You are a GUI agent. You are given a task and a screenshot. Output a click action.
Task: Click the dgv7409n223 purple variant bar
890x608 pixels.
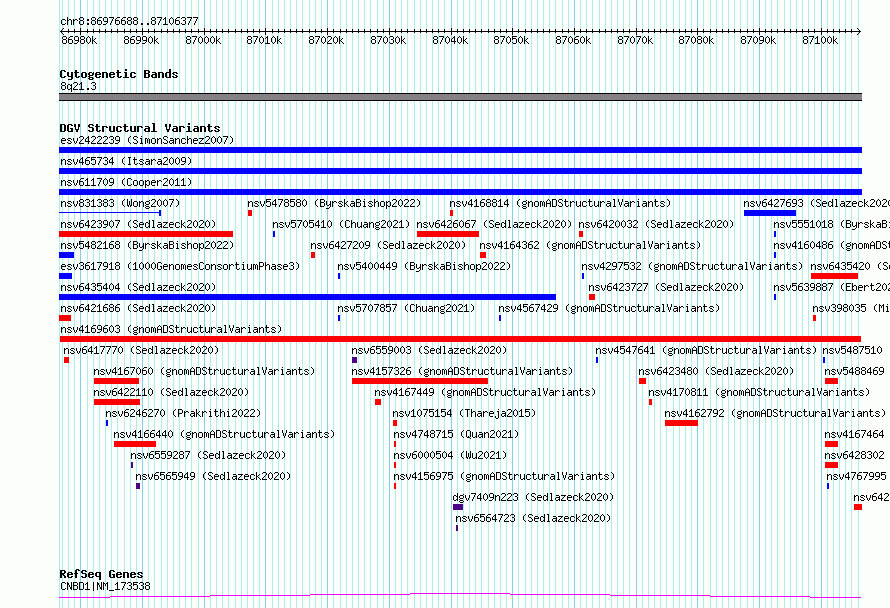pos(458,507)
